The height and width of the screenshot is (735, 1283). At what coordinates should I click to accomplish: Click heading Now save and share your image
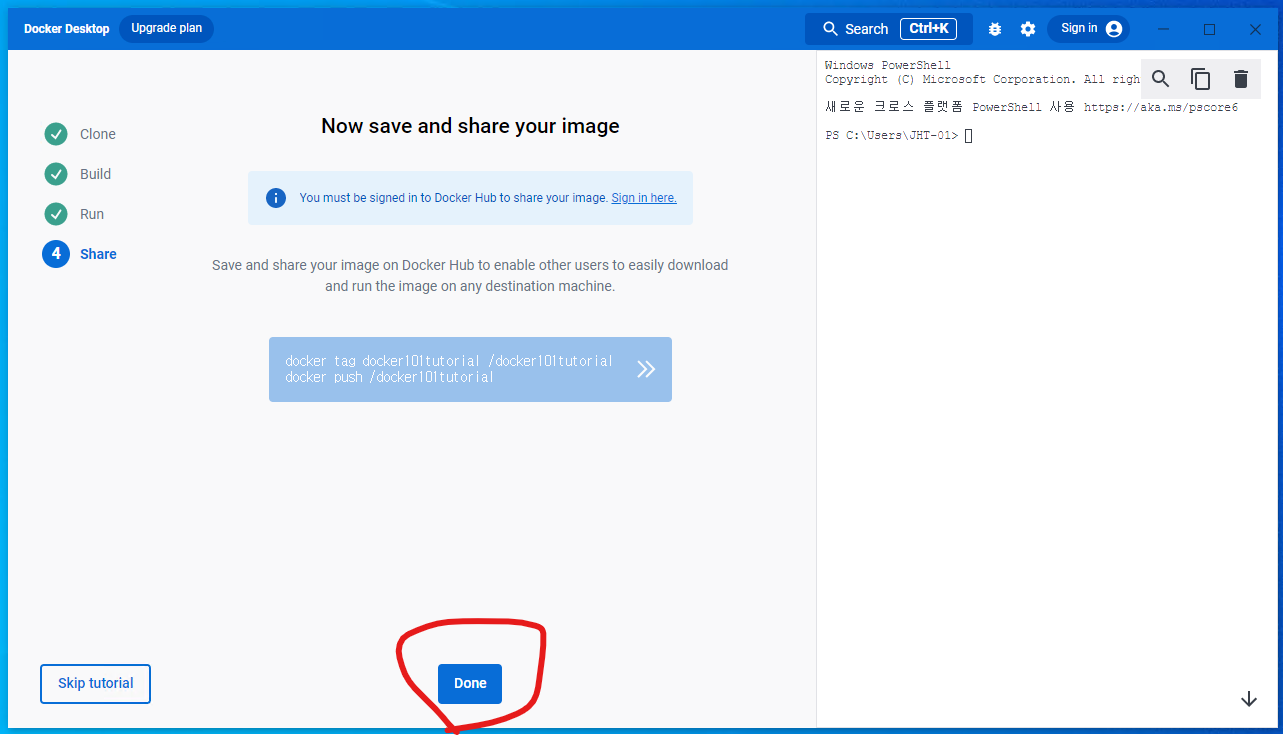tap(470, 126)
